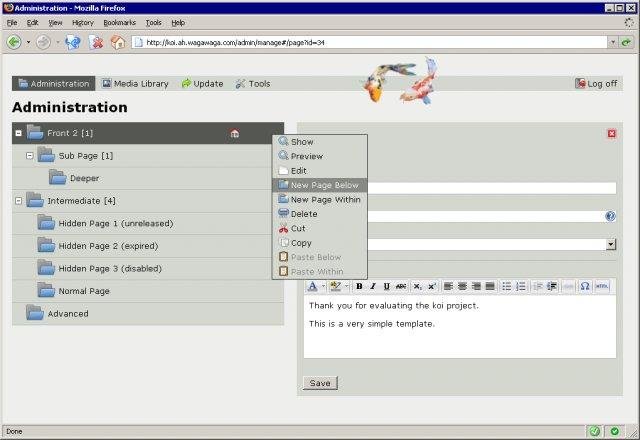Open the Media Library tab

pyautogui.click(x=135, y=84)
